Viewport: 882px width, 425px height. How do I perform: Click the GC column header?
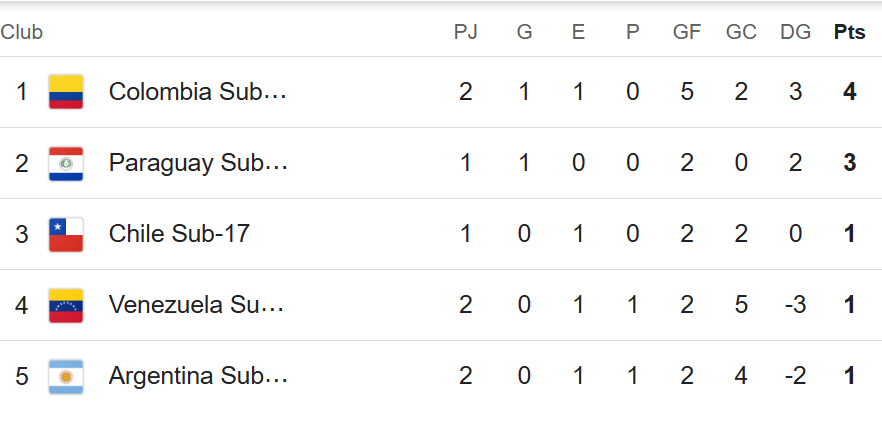coord(741,32)
